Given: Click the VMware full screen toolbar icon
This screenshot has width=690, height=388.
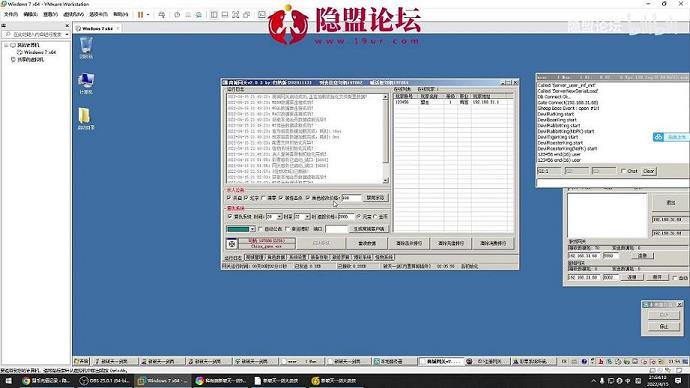Looking at the screenshot, I should click(x=235, y=15).
